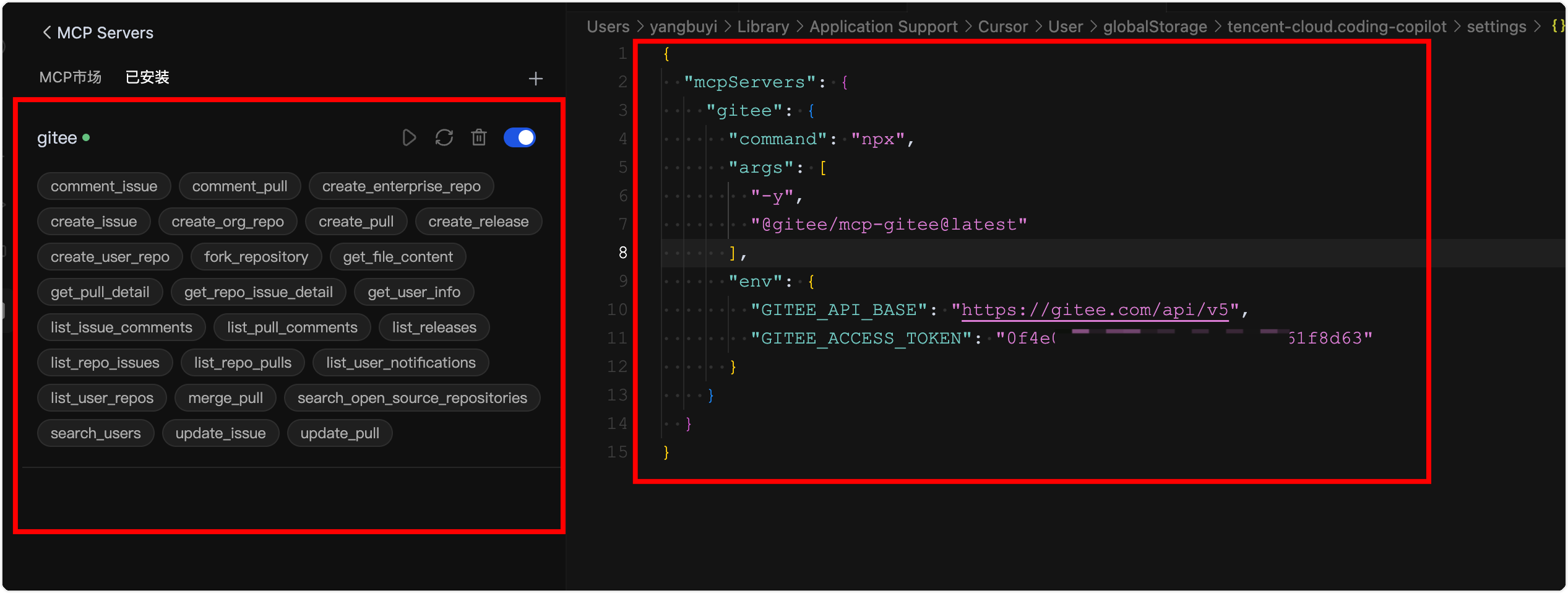The image size is (1568, 593).
Task: Run the gitee server with play icon
Action: click(409, 137)
